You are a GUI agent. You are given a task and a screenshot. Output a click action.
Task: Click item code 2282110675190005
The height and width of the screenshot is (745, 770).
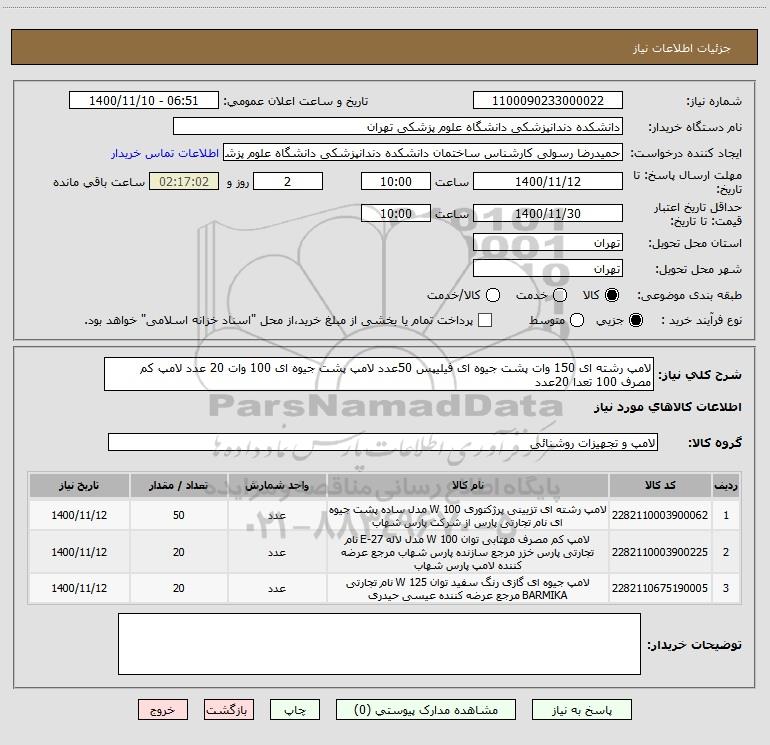(x=660, y=588)
